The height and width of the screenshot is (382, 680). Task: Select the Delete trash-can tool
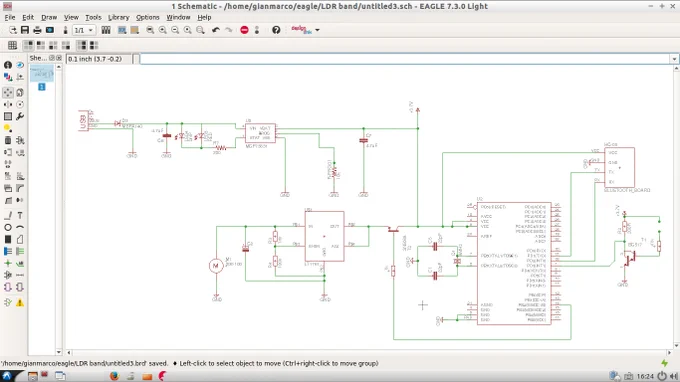point(8,140)
